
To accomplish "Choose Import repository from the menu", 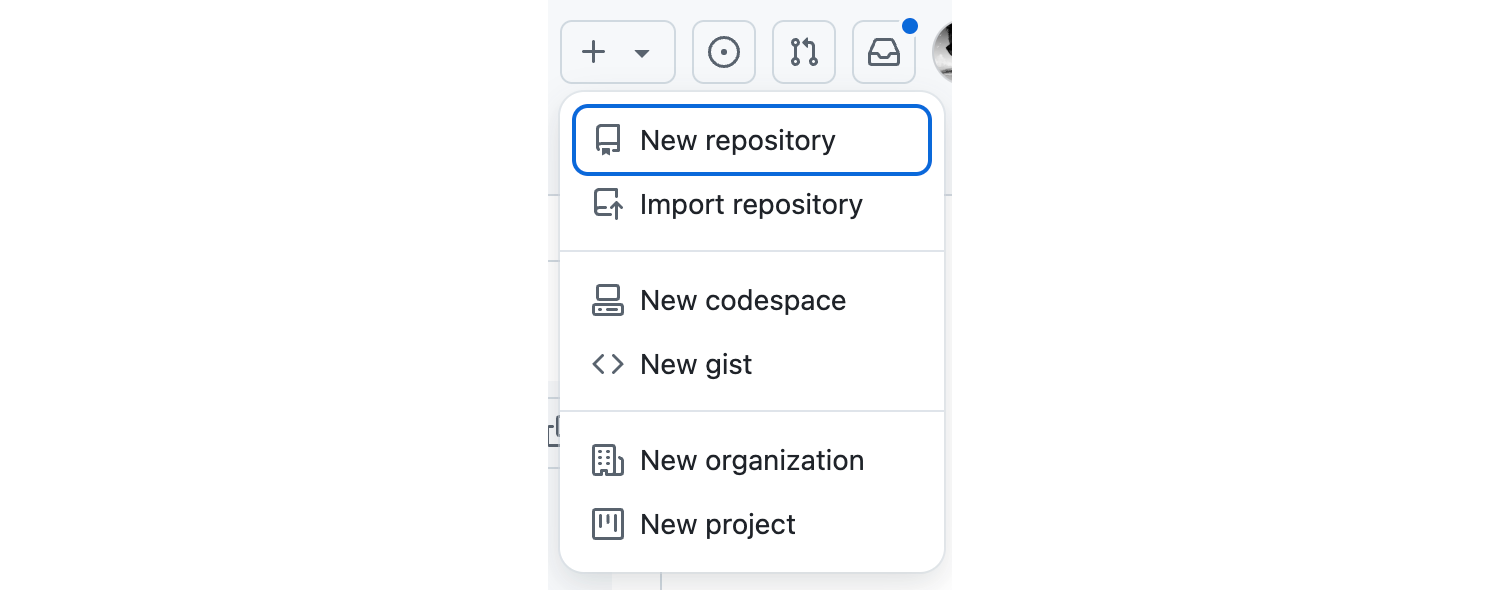I will pyautogui.click(x=751, y=205).
